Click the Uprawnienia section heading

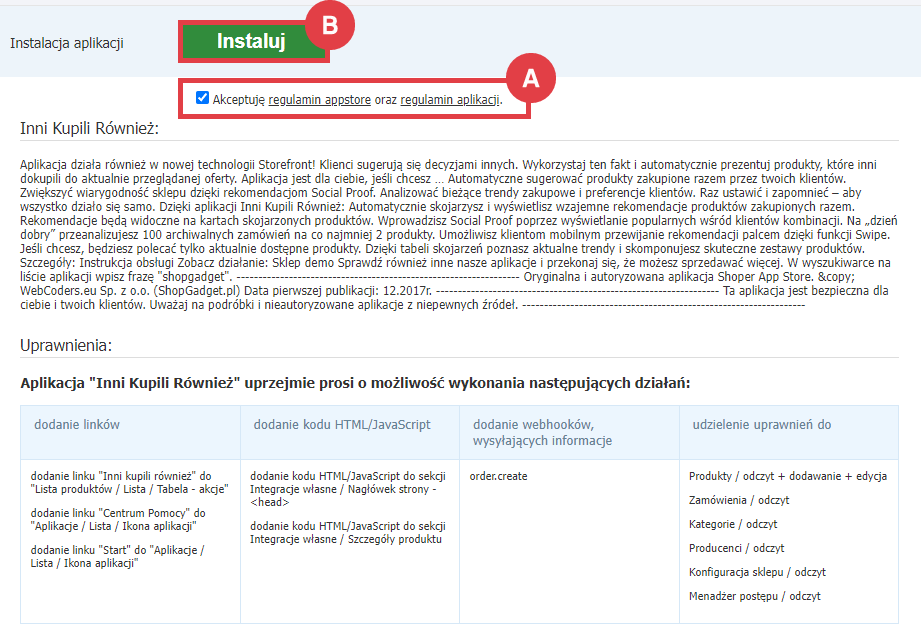click(x=66, y=346)
